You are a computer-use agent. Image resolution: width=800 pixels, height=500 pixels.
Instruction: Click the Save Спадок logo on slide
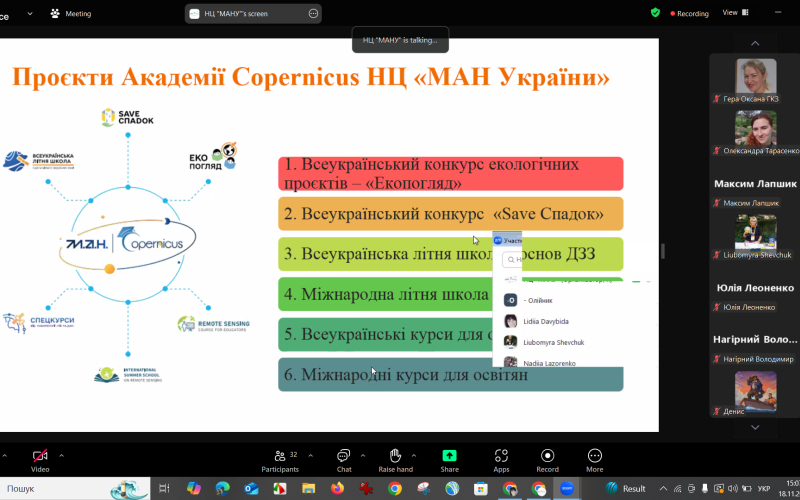[128, 117]
